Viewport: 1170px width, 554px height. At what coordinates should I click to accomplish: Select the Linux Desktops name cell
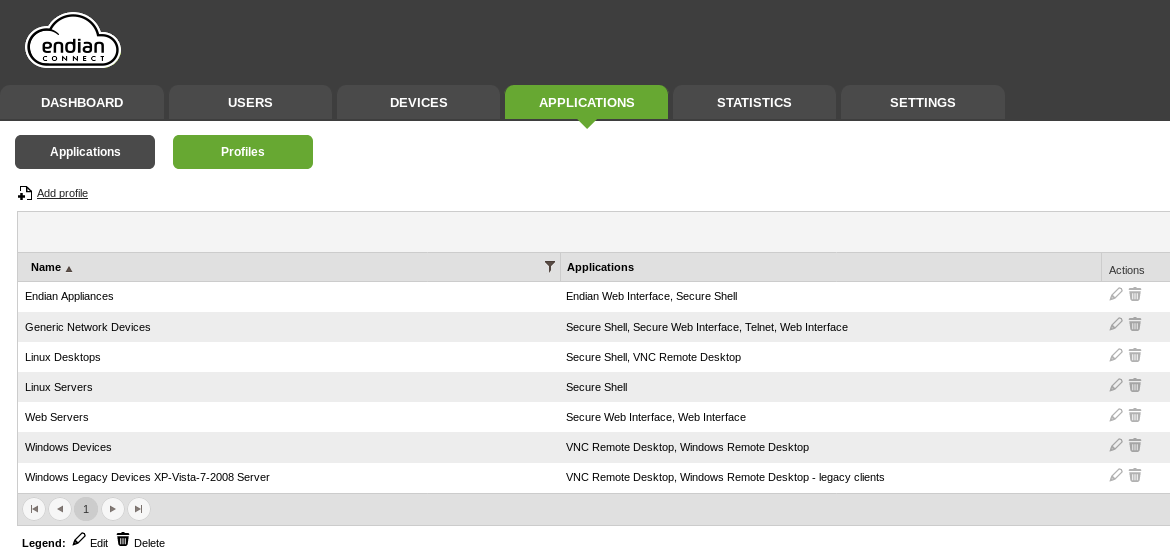tap(289, 357)
